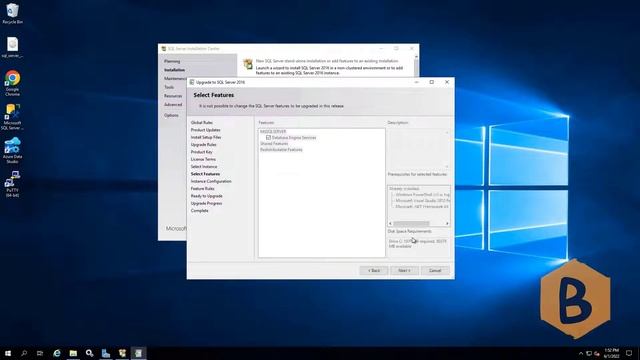The image size is (640, 360).
Task: Toggle the Database Engine Services checkbox
Action: pos(268,138)
